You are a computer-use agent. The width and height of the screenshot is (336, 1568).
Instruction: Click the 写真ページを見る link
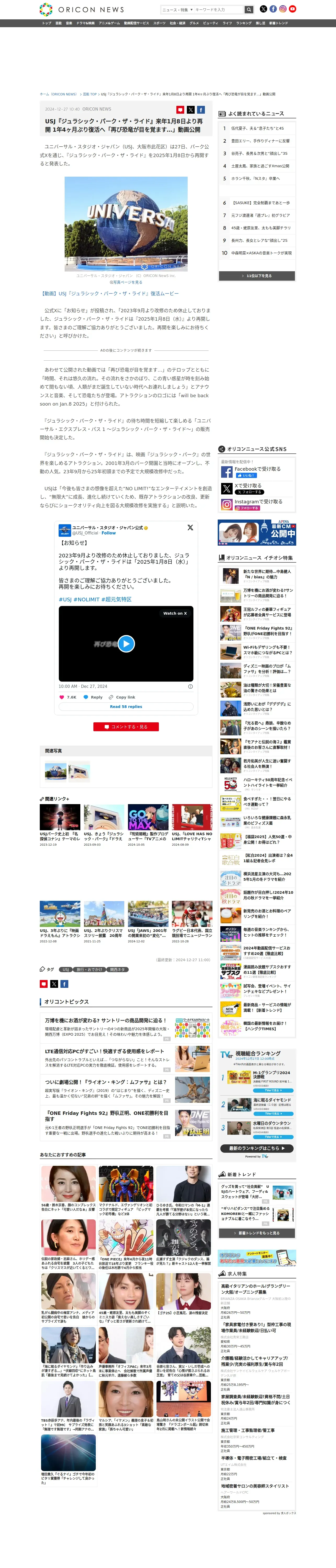(x=126, y=283)
